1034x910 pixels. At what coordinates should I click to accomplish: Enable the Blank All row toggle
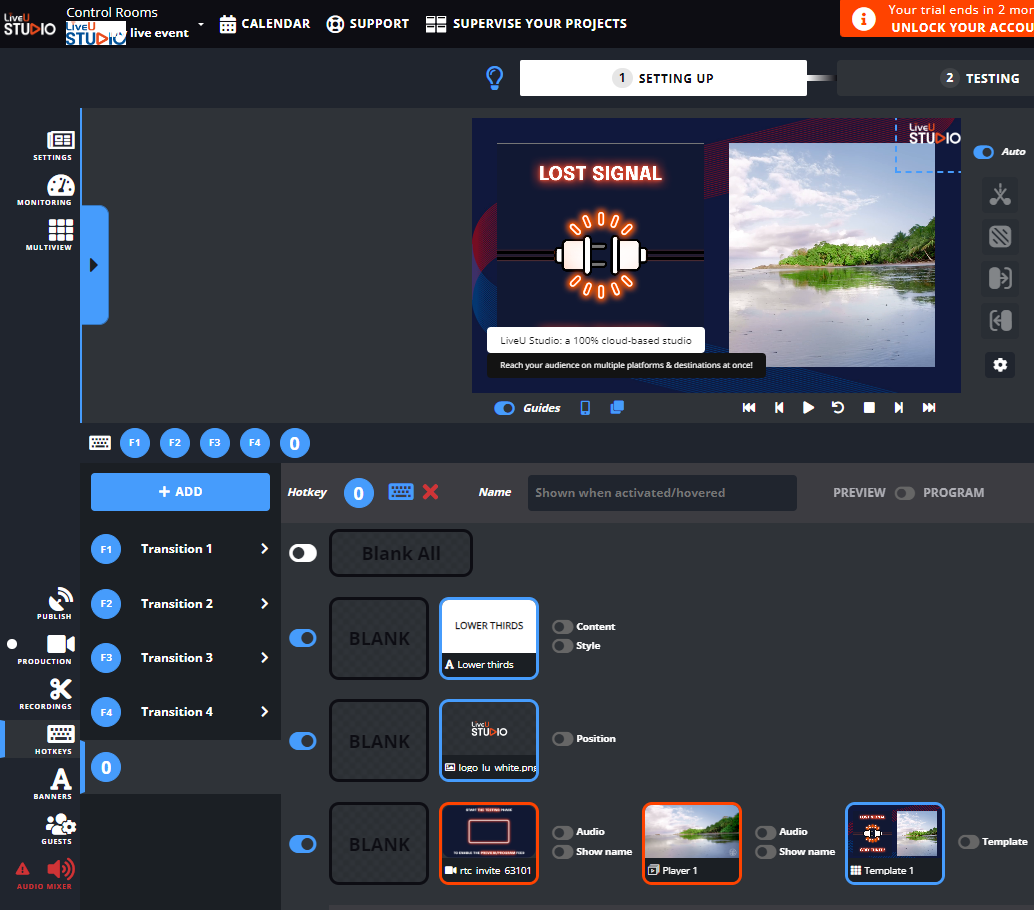303,553
